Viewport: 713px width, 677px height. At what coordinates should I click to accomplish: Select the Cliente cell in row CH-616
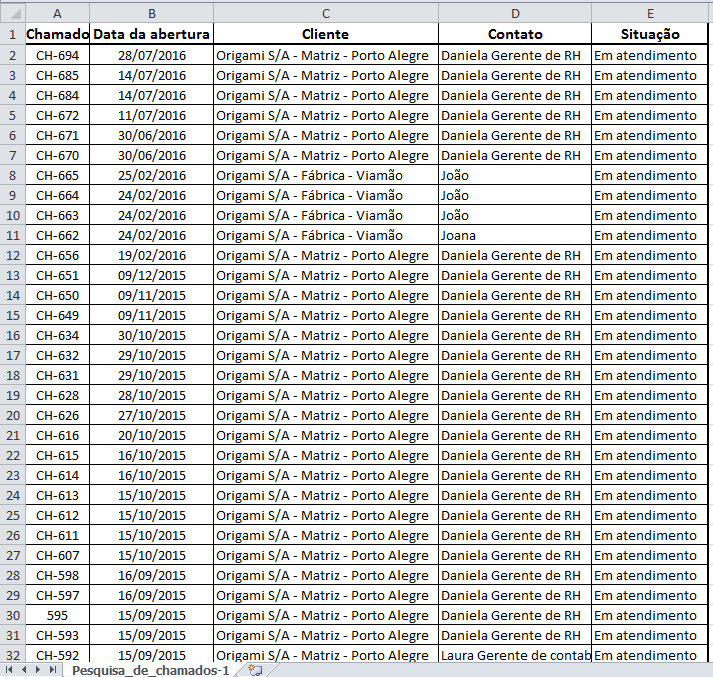coord(326,436)
